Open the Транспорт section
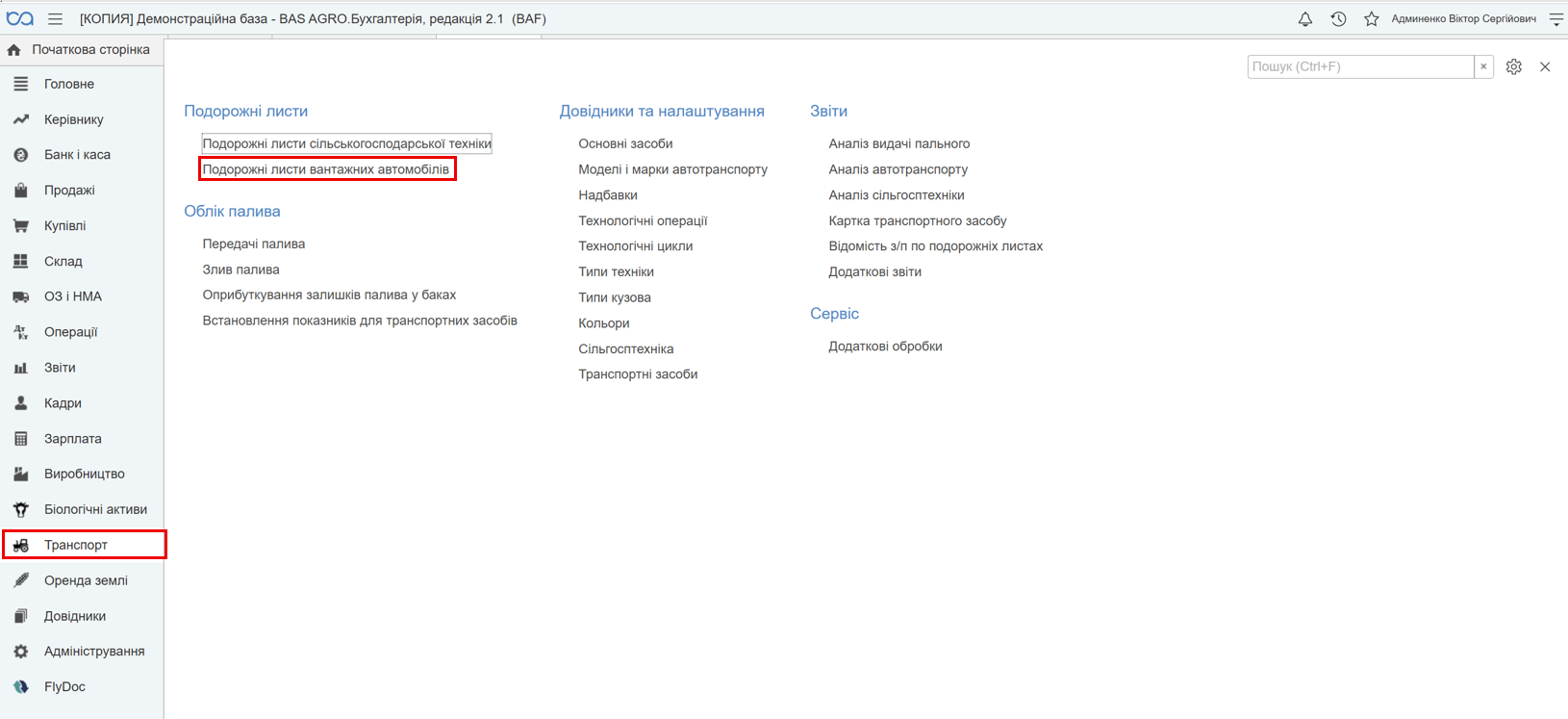The height and width of the screenshot is (719, 1568). 84,545
